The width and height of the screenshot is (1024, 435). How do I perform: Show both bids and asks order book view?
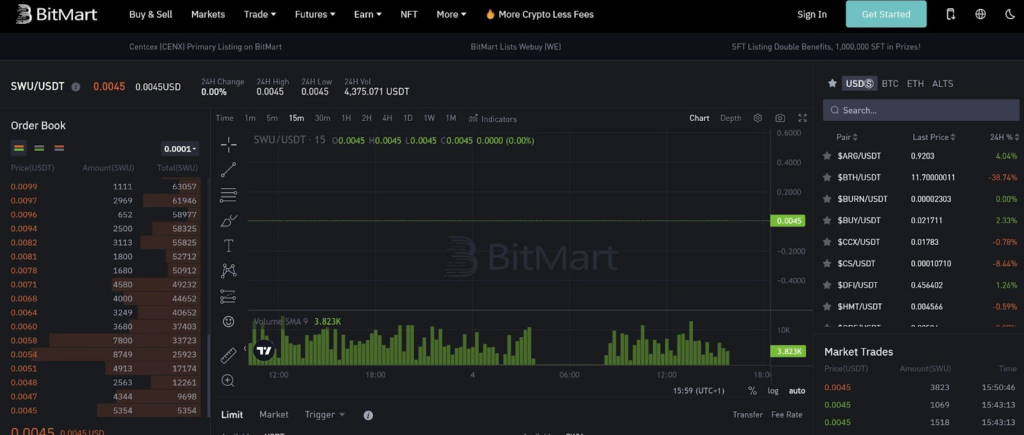click(19, 148)
